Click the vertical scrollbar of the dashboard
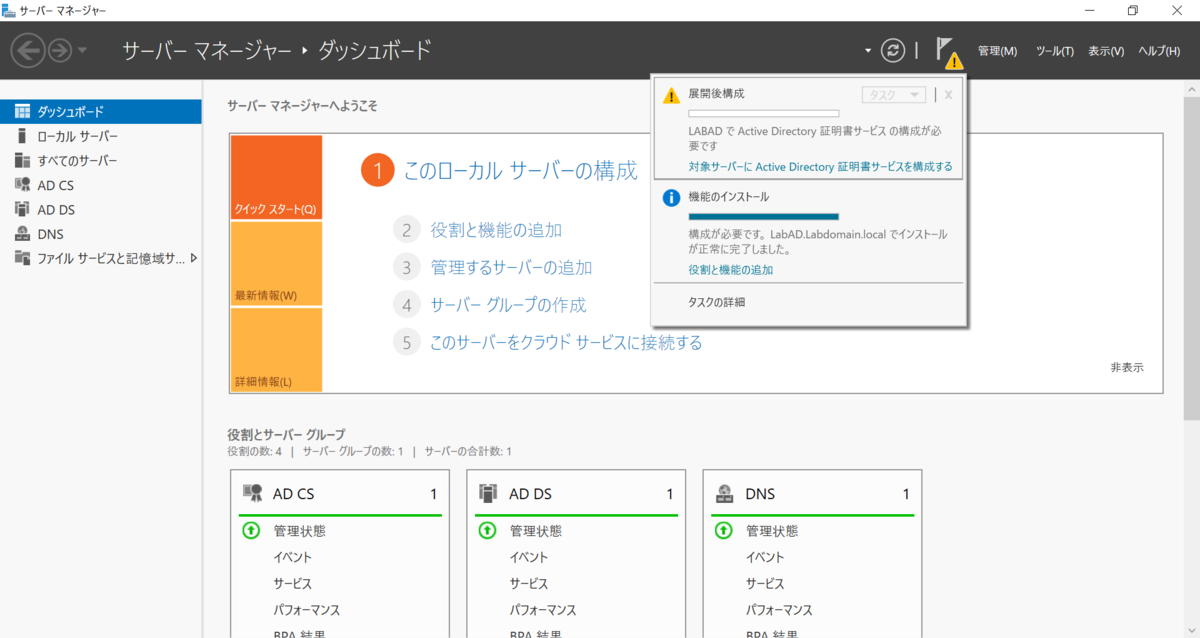Image resolution: width=1200 pixels, height=638 pixels. 1192,260
